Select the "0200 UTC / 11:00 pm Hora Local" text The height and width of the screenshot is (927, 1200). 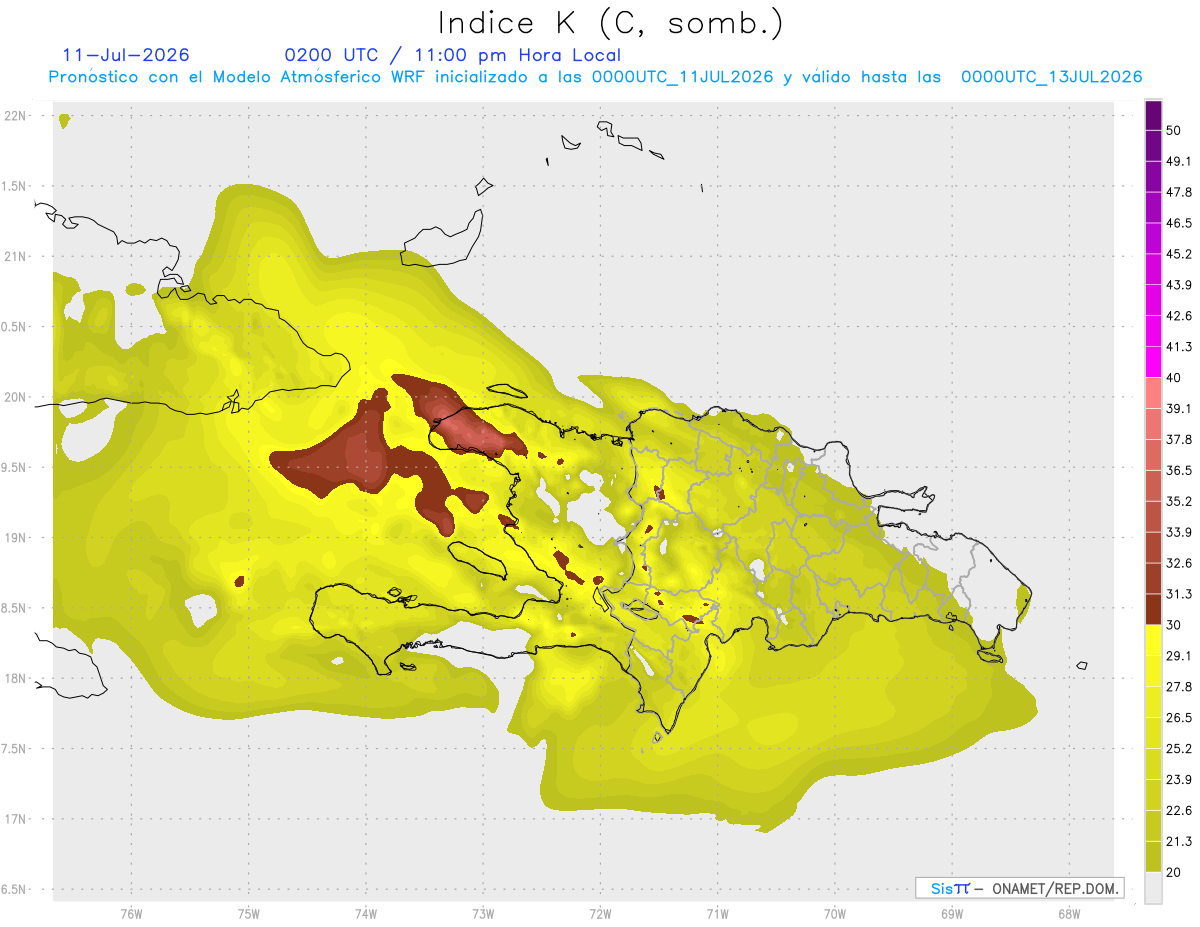click(452, 55)
